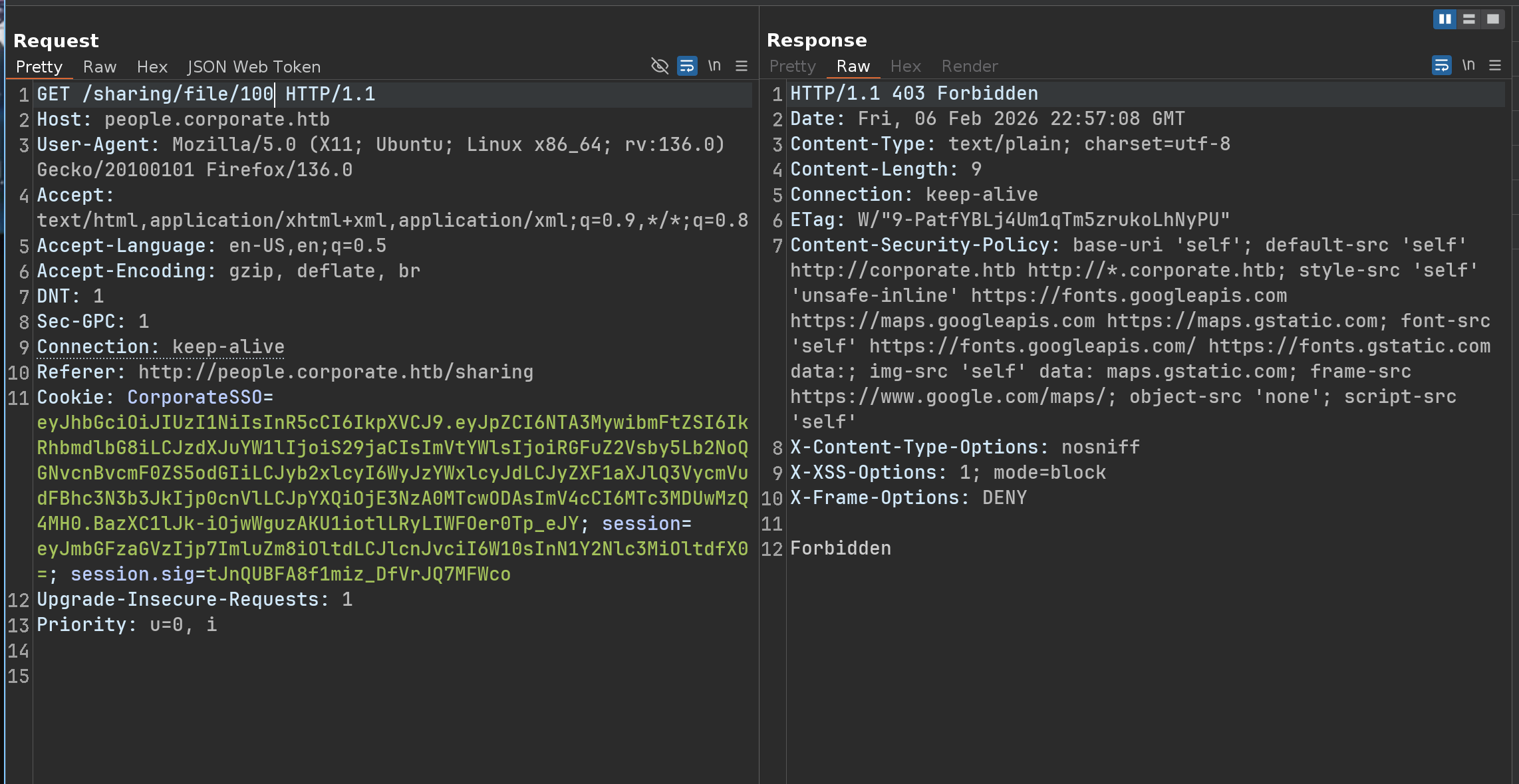Toggle word wrap icon in Request panel
1519x784 pixels.
(x=687, y=66)
